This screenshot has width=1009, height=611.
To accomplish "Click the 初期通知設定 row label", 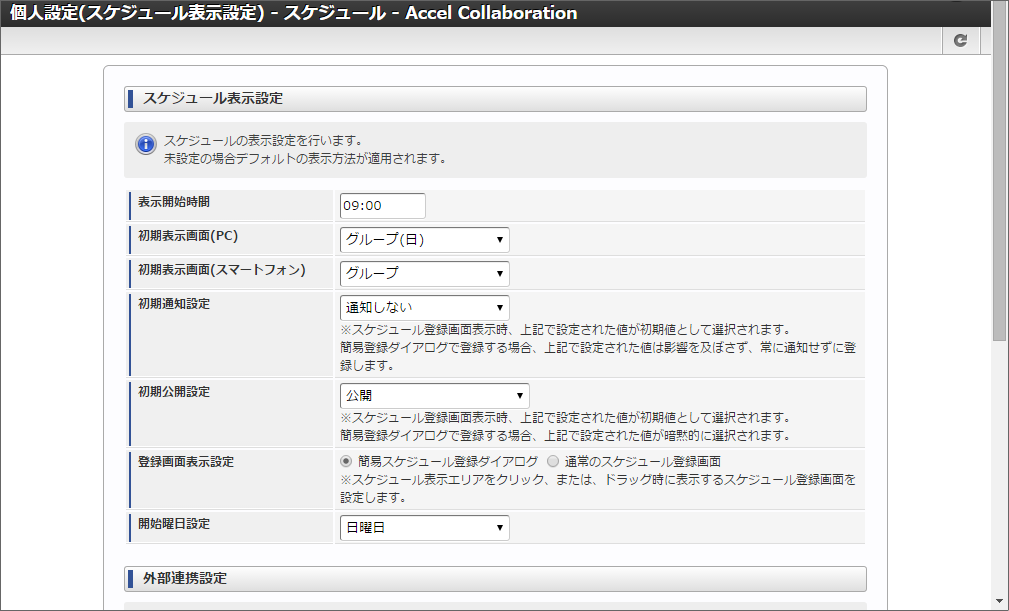I will [174, 304].
